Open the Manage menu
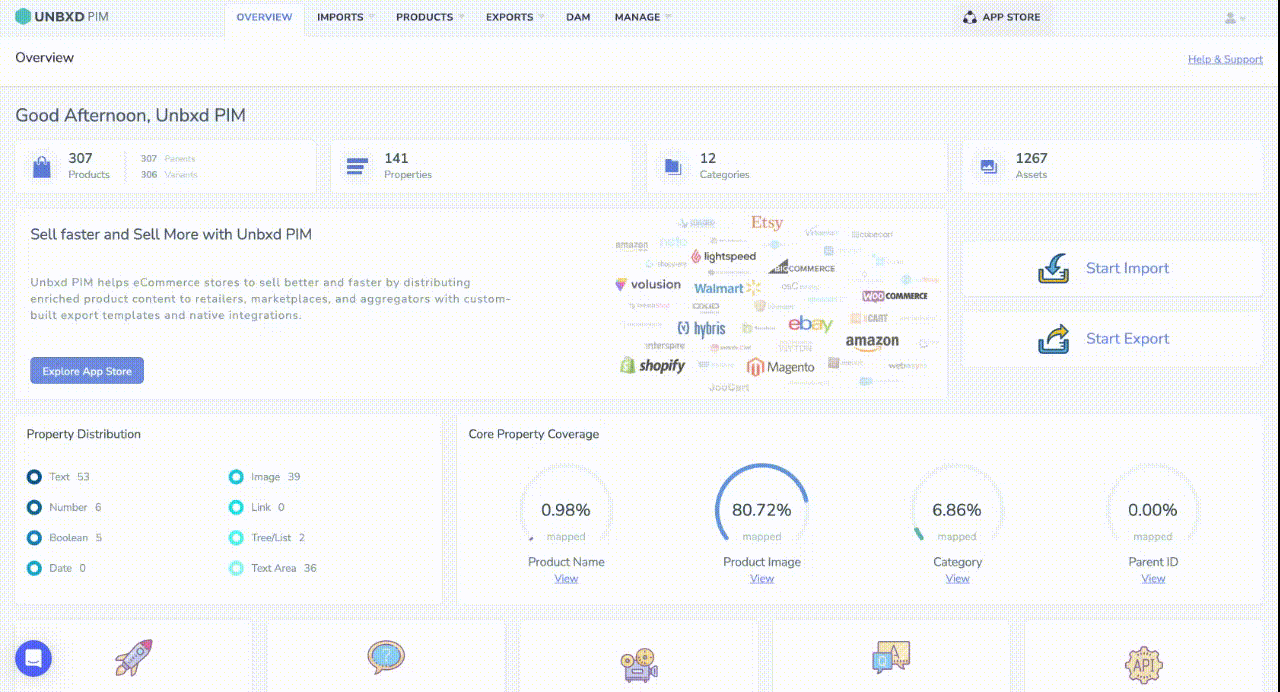The width and height of the screenshot is (1280, 692). (637, 18)
